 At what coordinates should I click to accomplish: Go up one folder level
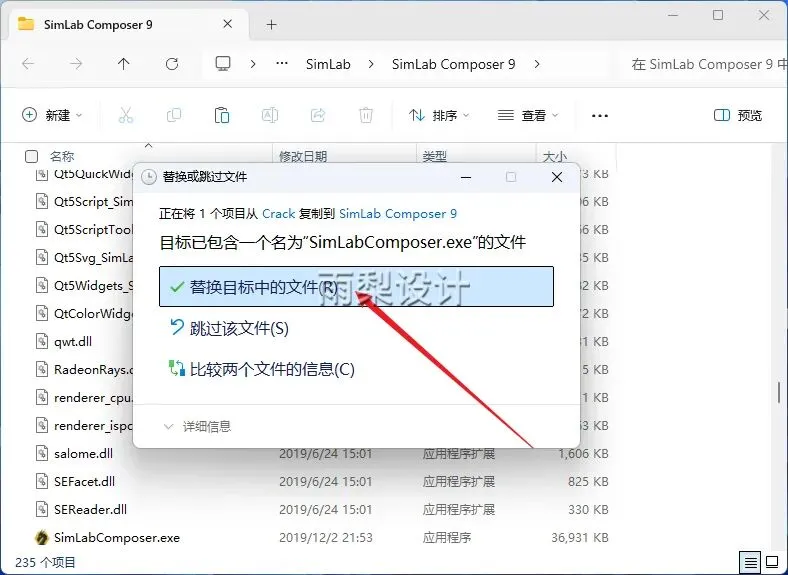click(124, 64)
